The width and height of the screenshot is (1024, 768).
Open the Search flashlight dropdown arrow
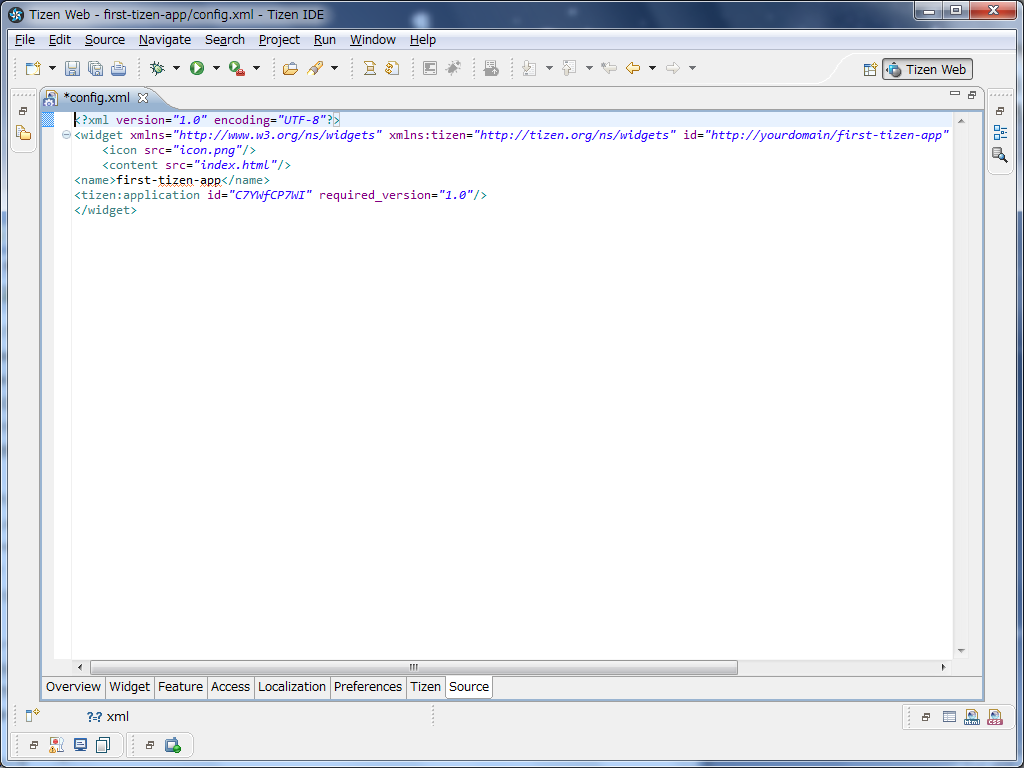pyautogui.click(x=334, y=68)
